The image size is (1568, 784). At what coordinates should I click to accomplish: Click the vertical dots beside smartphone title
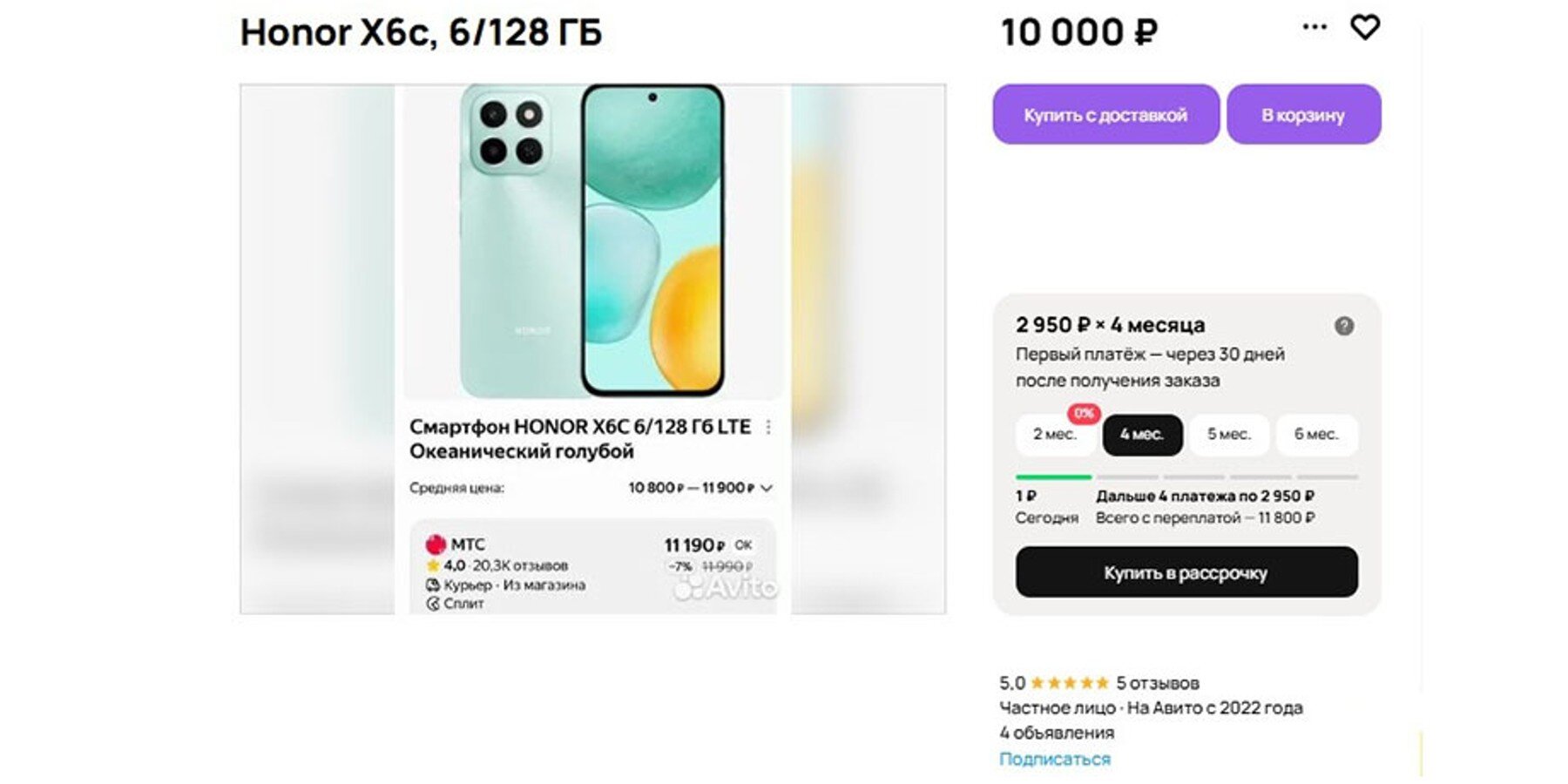coord(767,427)
